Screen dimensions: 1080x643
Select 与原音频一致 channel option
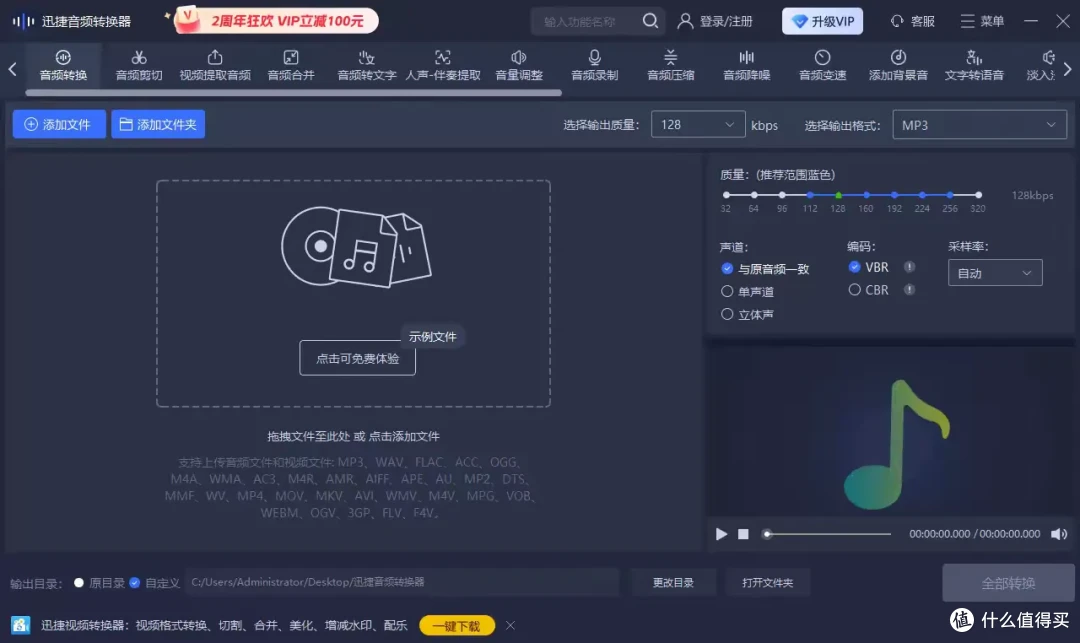coord(765,268)
